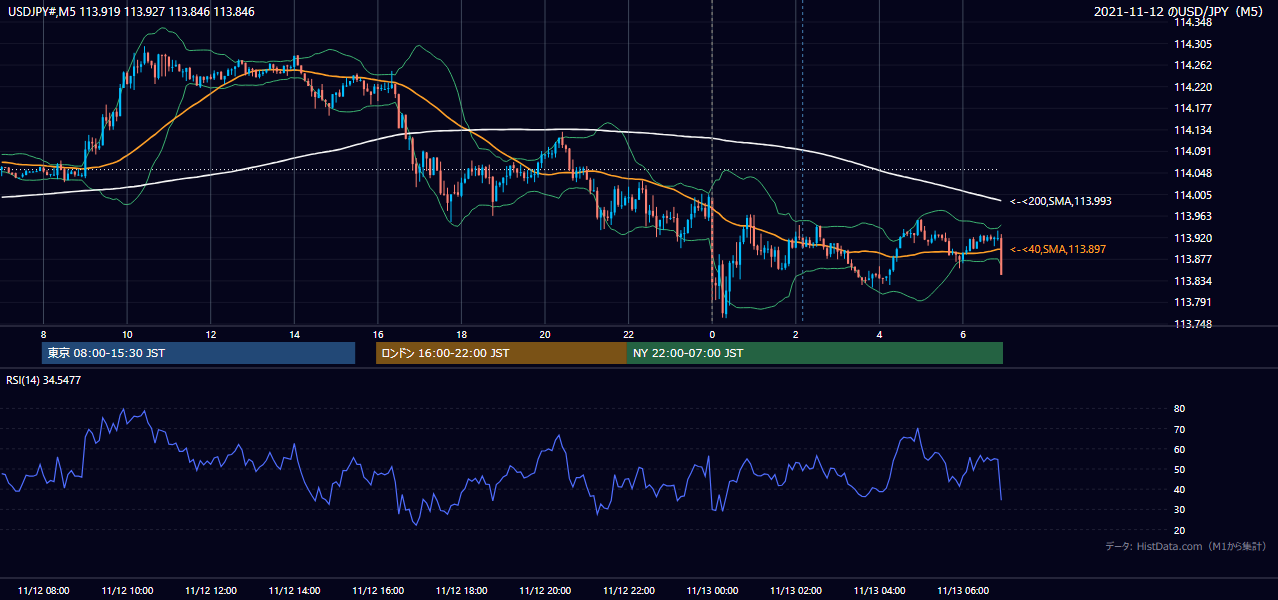This screenshot has height=600, width=1278.
Task: Click the 11/12 16:00 time axis label
Action: pos(378,591)
